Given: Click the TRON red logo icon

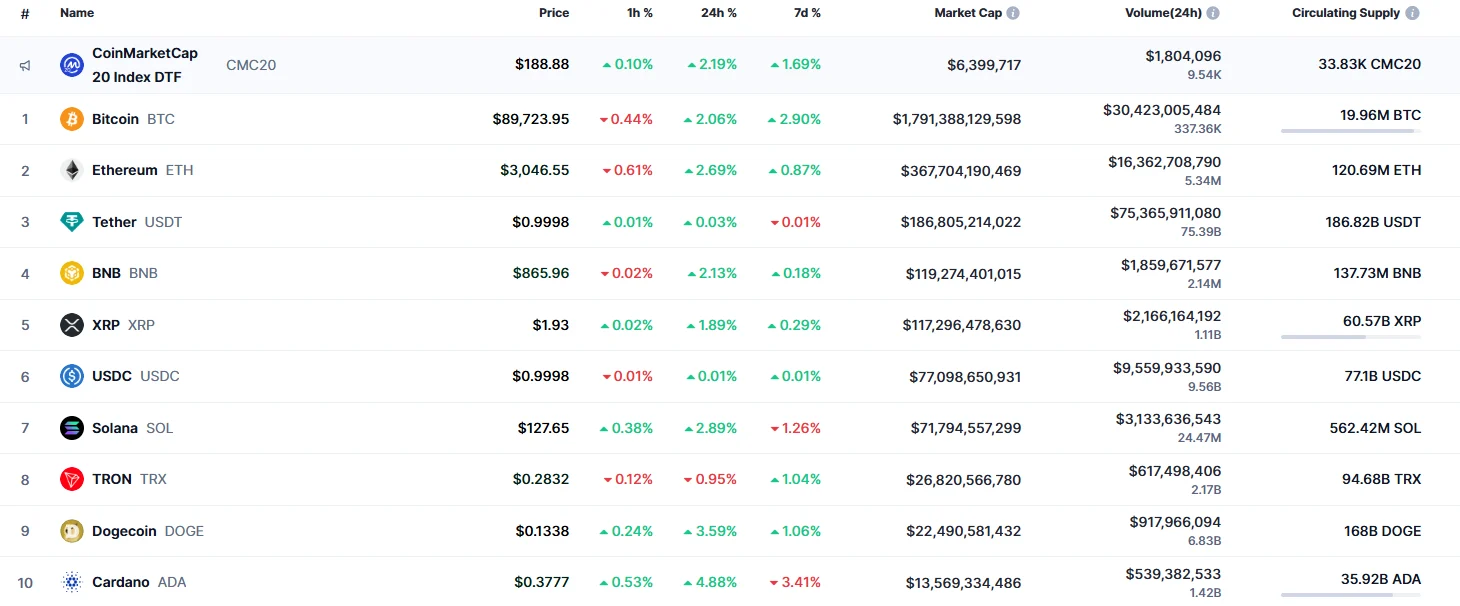Looking at the screenshot, I should [72, 480].
